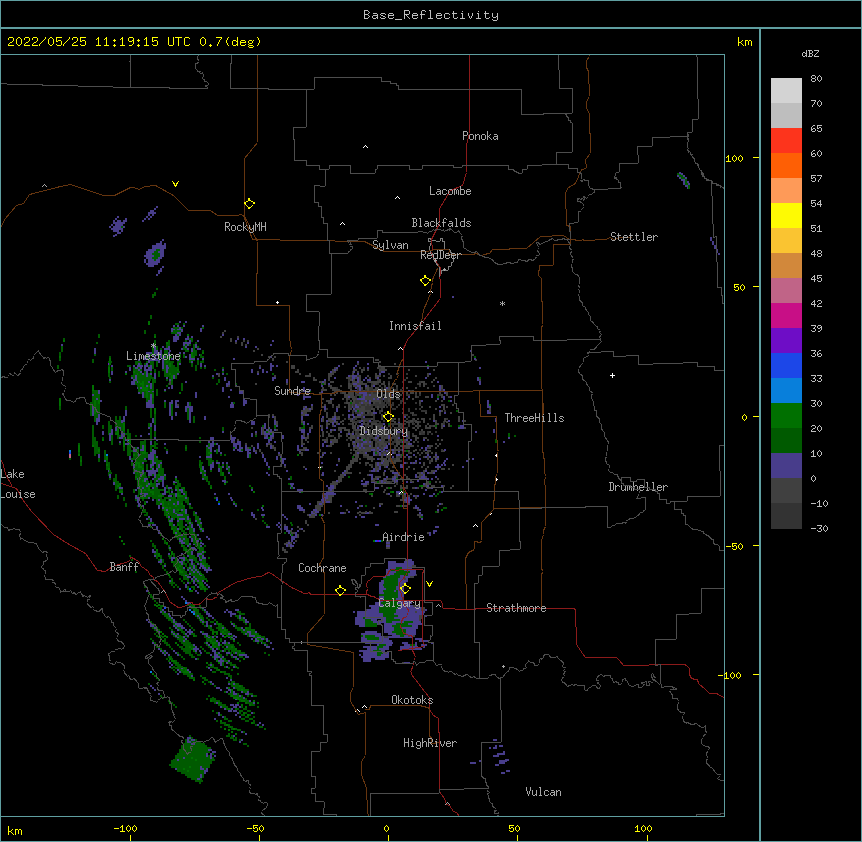Click the Calgary city label
862x842 pixels.
(400, 603)
